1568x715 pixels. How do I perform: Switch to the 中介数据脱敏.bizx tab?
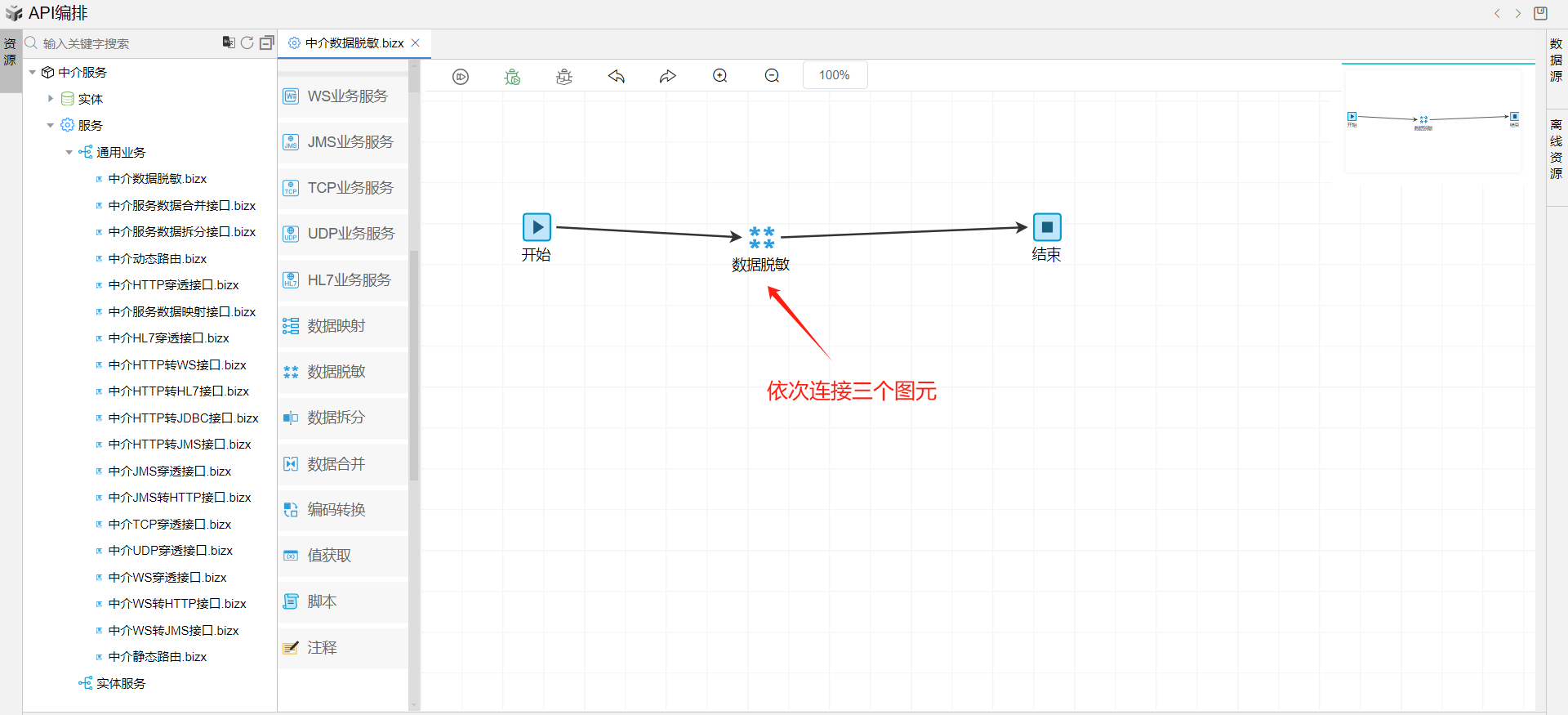pos(354,43)
